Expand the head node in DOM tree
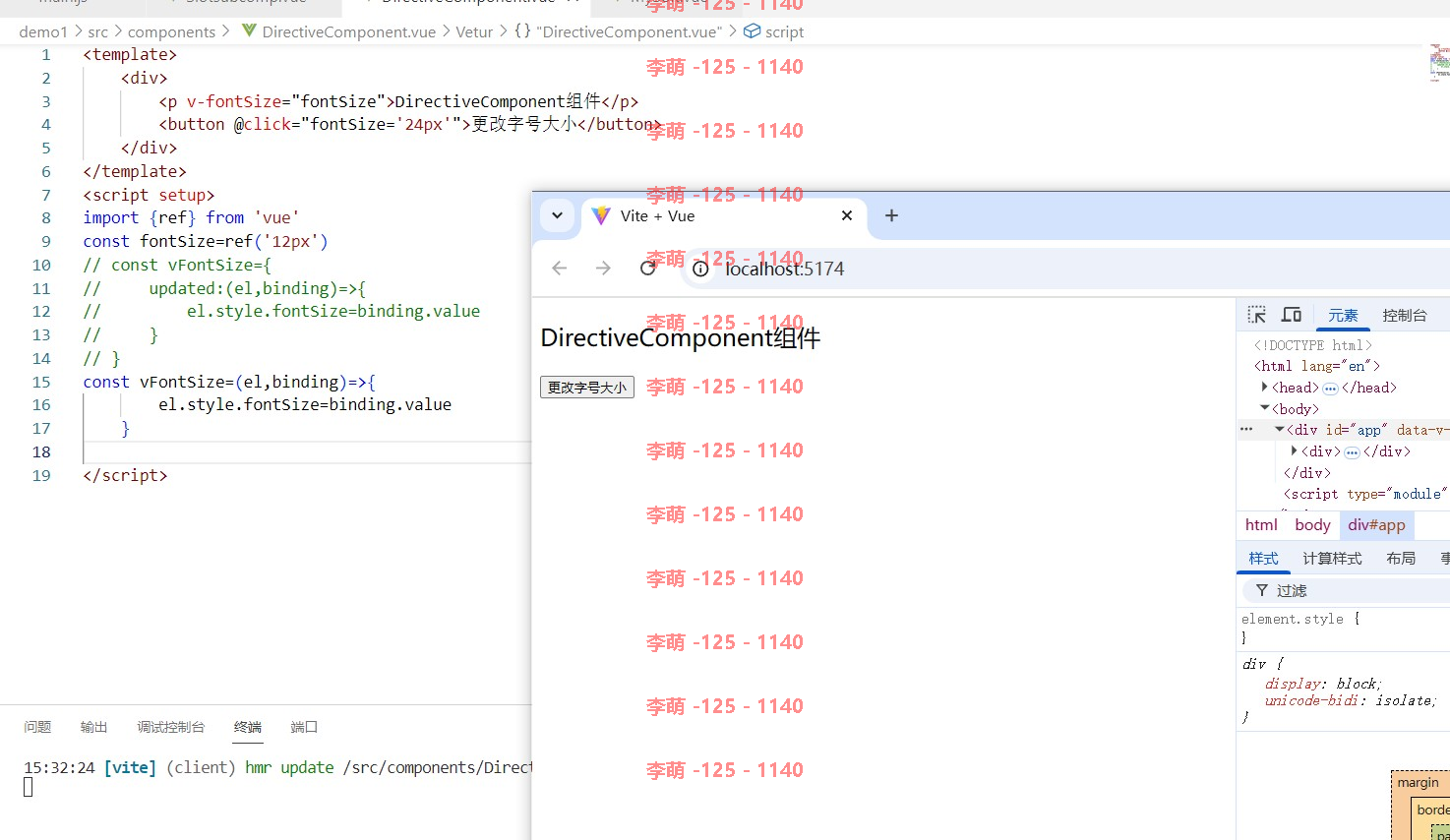Viewport: 1450px width, 840px height. click(x=1265, y=388)
